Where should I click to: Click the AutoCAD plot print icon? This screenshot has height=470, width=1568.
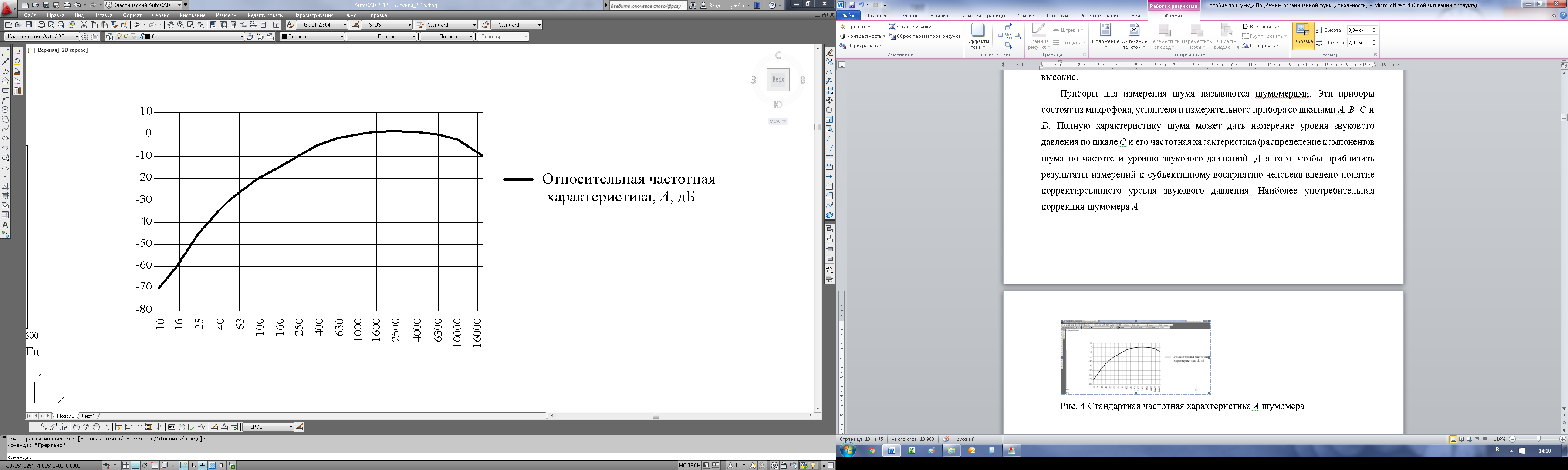click(x=41, y=25)
